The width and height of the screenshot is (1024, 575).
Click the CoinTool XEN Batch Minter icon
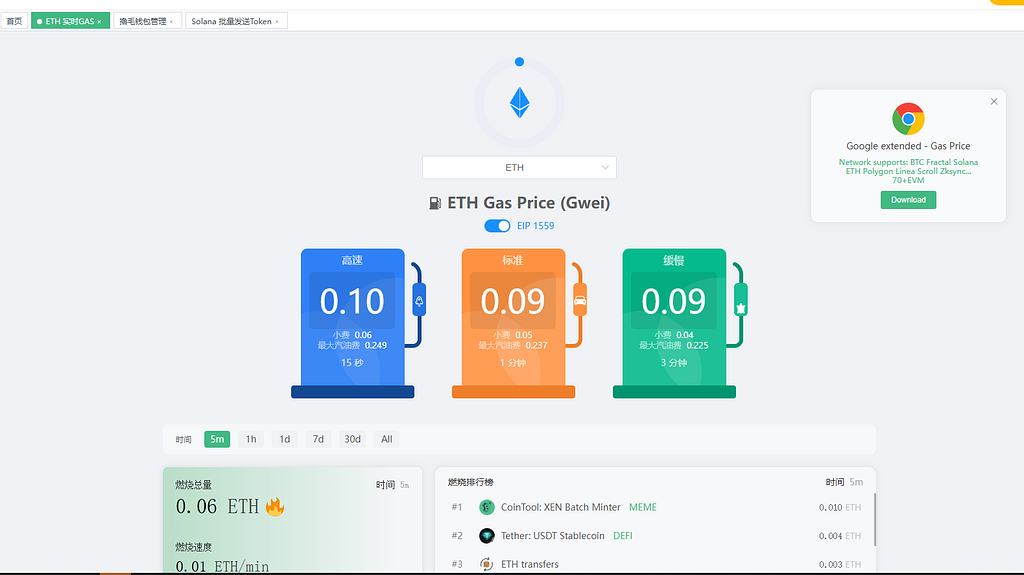pos(487,507)
